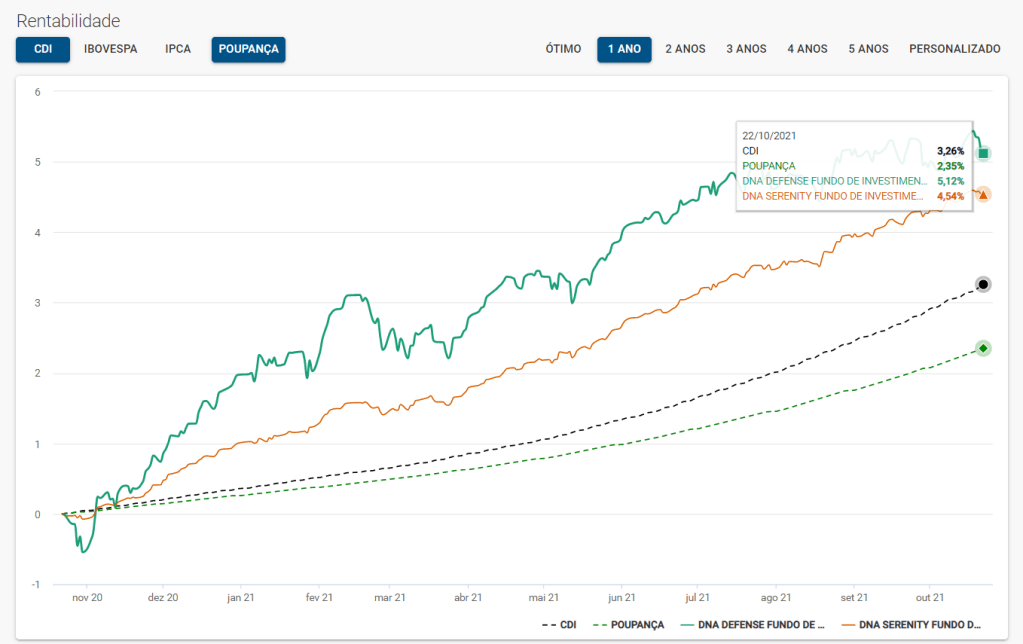Show the 5 ANOS time range

pyautogui.click(x=868, y=49)
